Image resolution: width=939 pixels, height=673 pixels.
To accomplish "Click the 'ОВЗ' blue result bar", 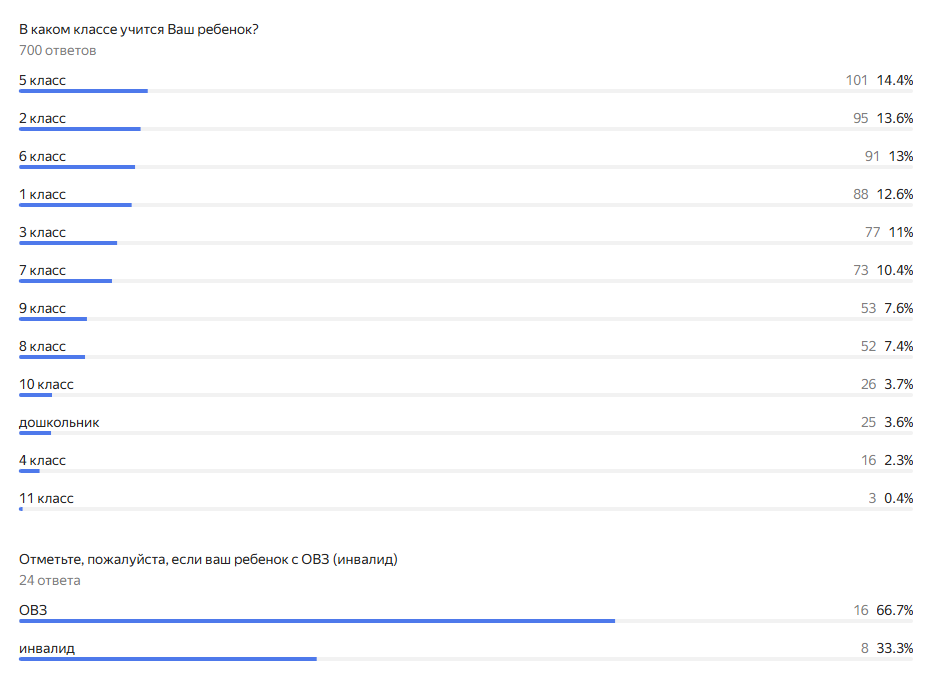I will tap(316, 621).
